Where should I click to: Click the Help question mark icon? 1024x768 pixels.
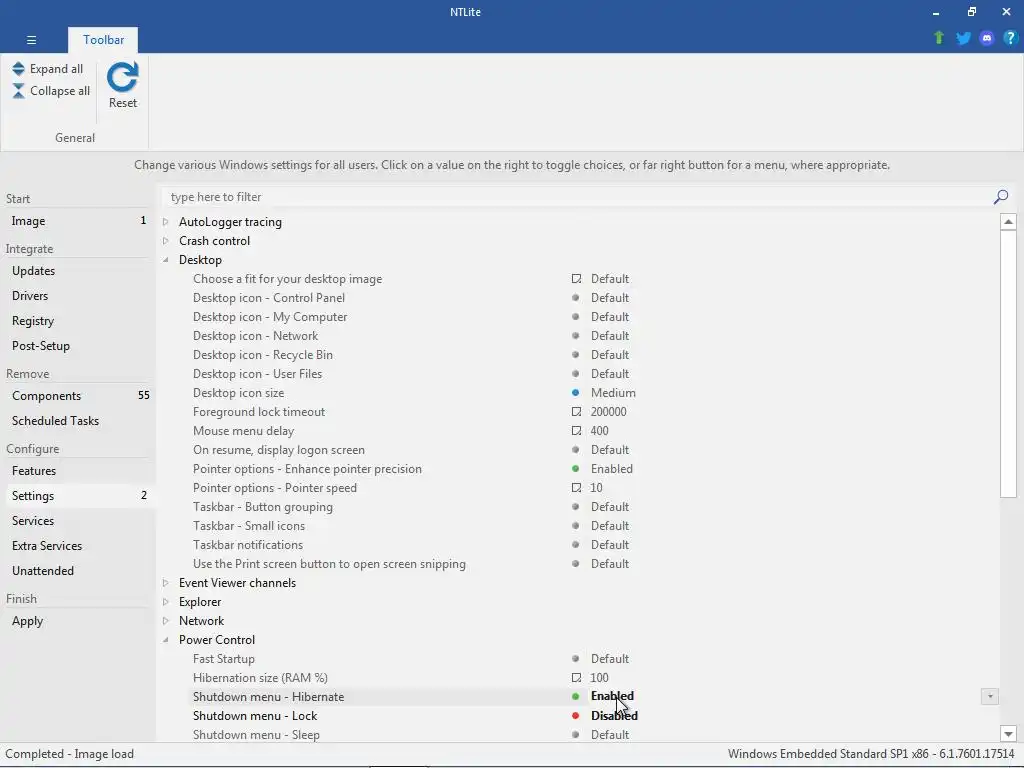[1010, 38]
